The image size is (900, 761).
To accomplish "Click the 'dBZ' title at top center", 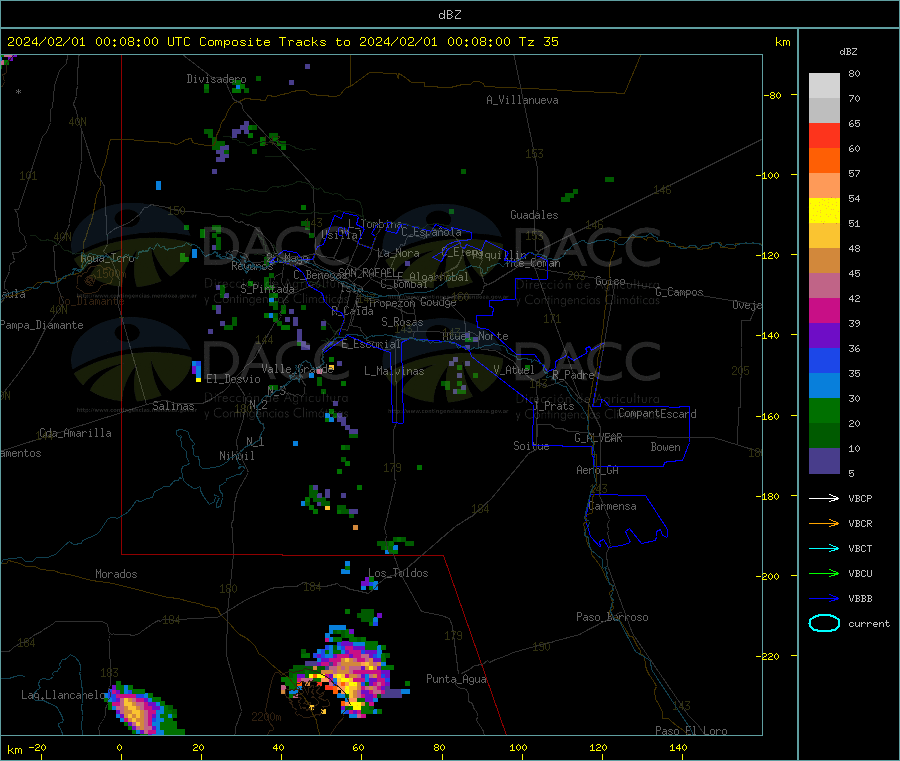I will [449, 15].
